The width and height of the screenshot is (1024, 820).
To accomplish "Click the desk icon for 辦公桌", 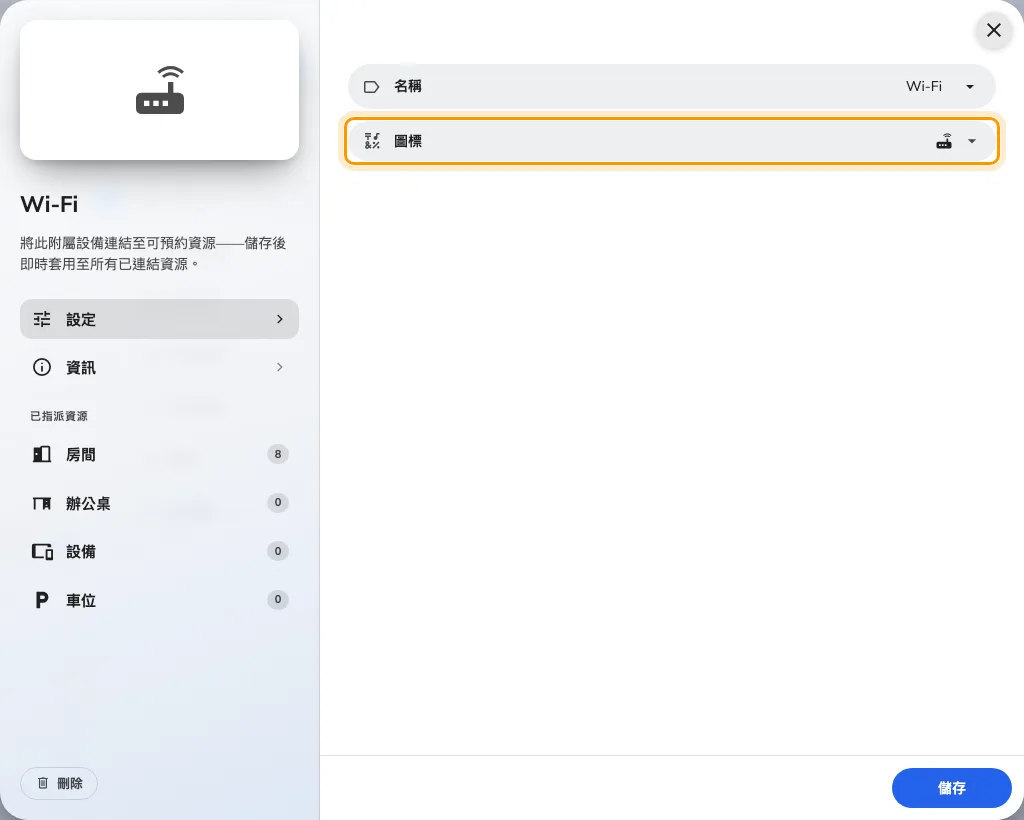I will point(42,503).
